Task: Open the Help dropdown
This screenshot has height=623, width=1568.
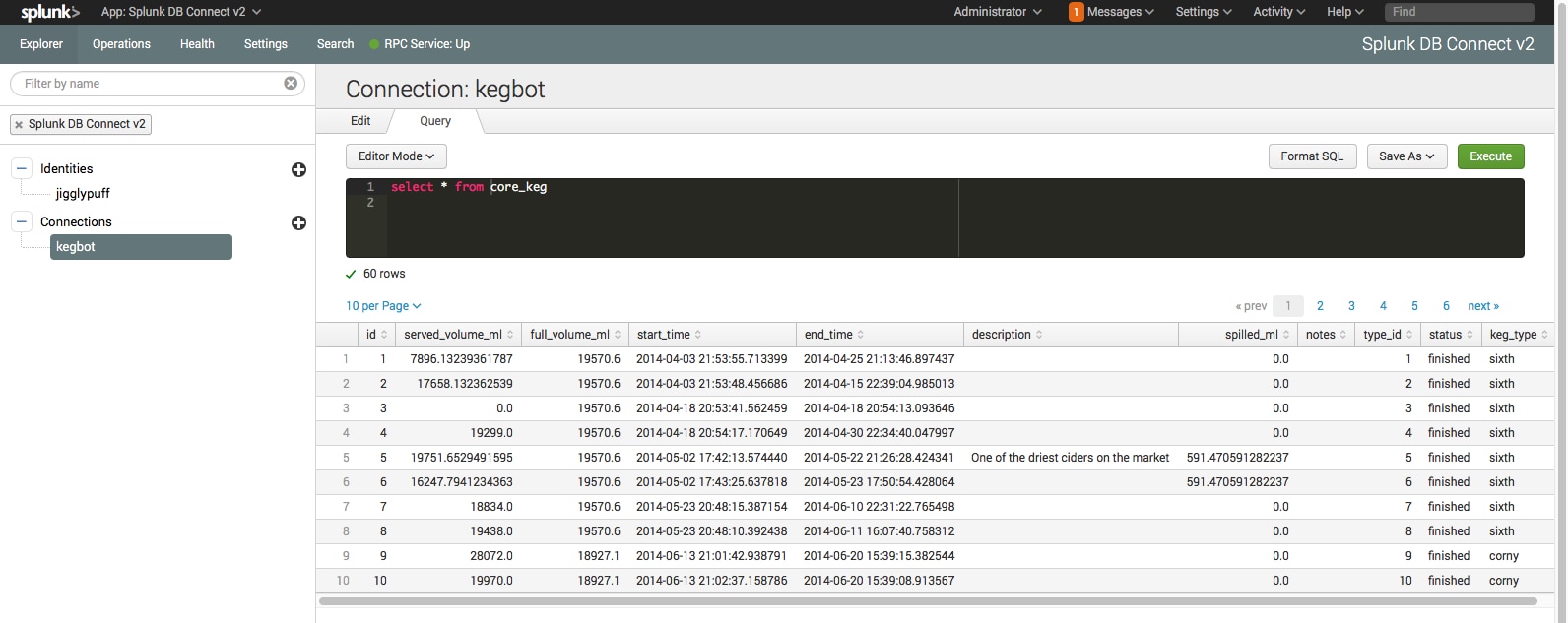Action: 1344,12
